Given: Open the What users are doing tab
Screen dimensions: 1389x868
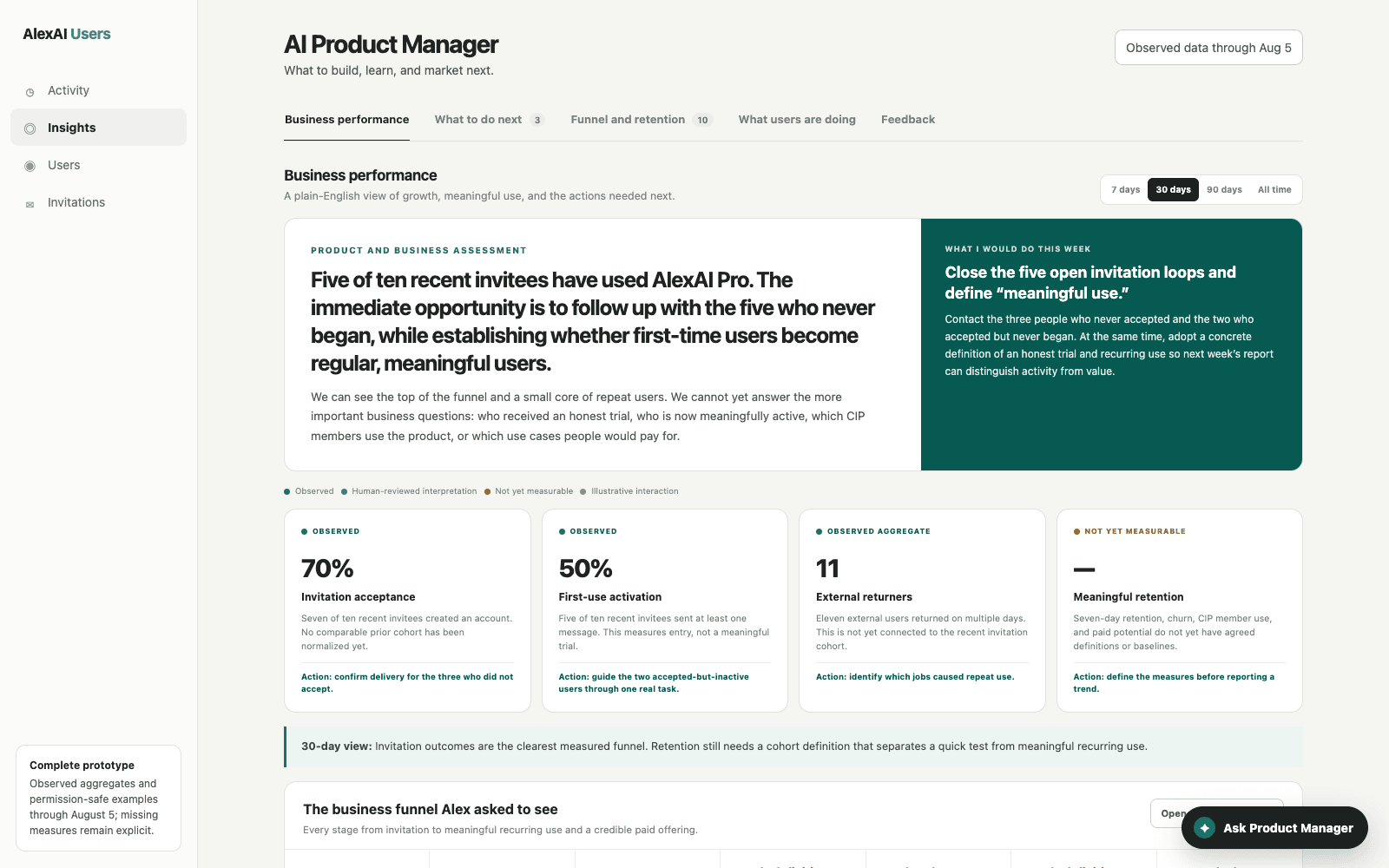Looking at the screenshot, I should [x=797, y=120].
